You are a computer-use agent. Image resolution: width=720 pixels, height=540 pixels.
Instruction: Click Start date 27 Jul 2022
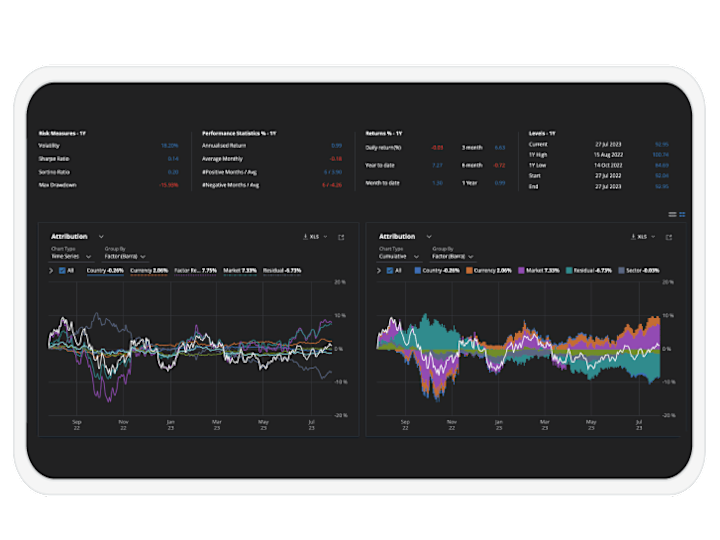click(608, 176)
